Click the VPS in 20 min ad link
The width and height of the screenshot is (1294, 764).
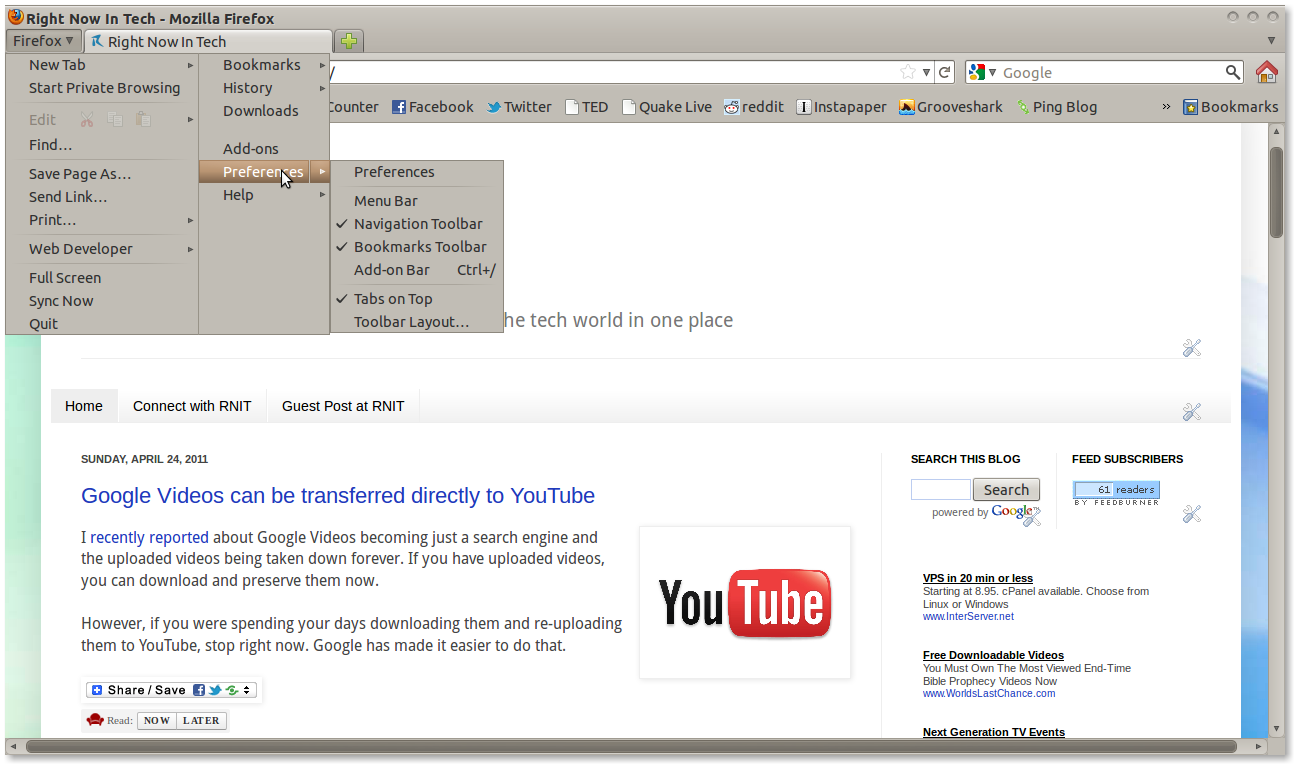(978, 578)
